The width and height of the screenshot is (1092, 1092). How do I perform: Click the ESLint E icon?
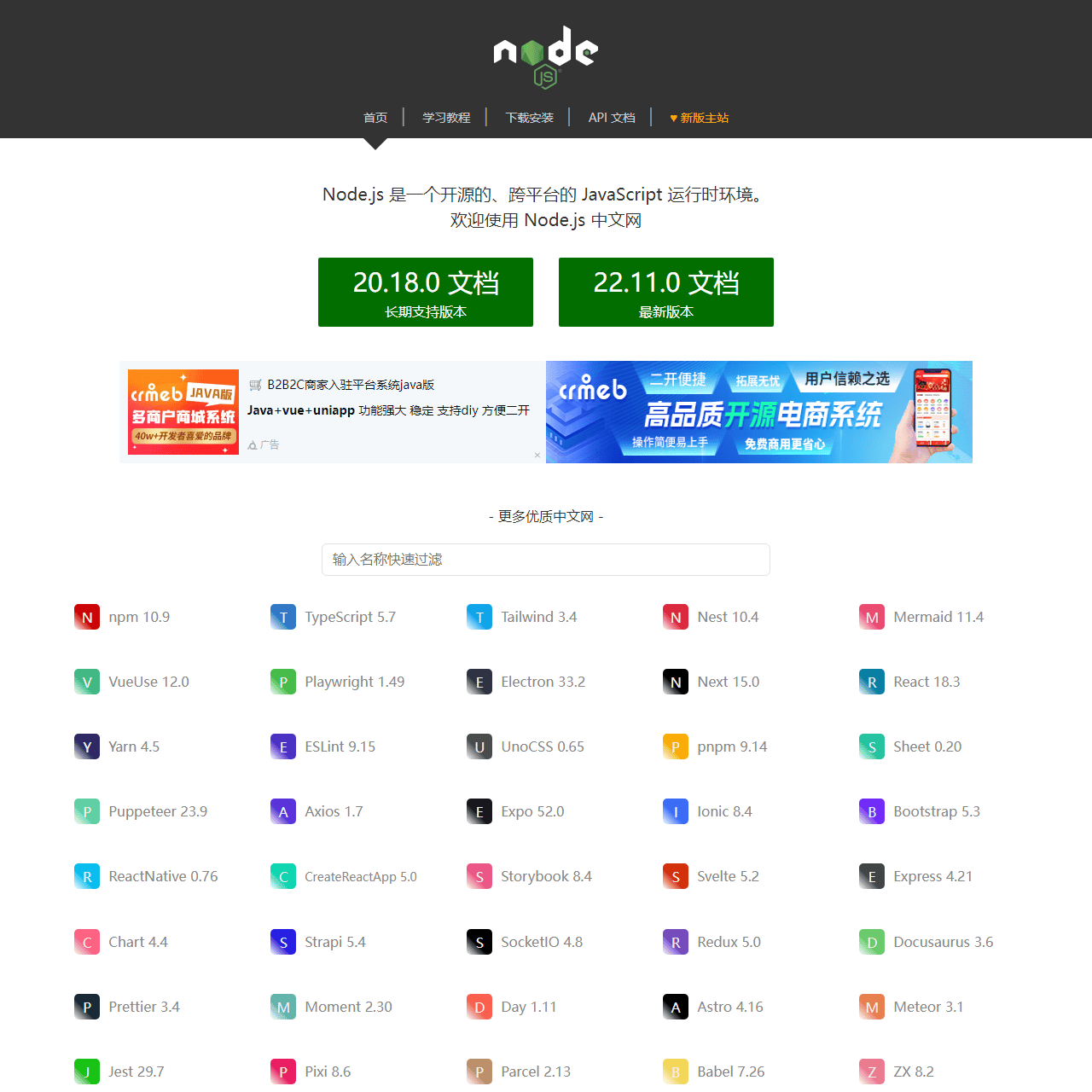click(283, 746)
